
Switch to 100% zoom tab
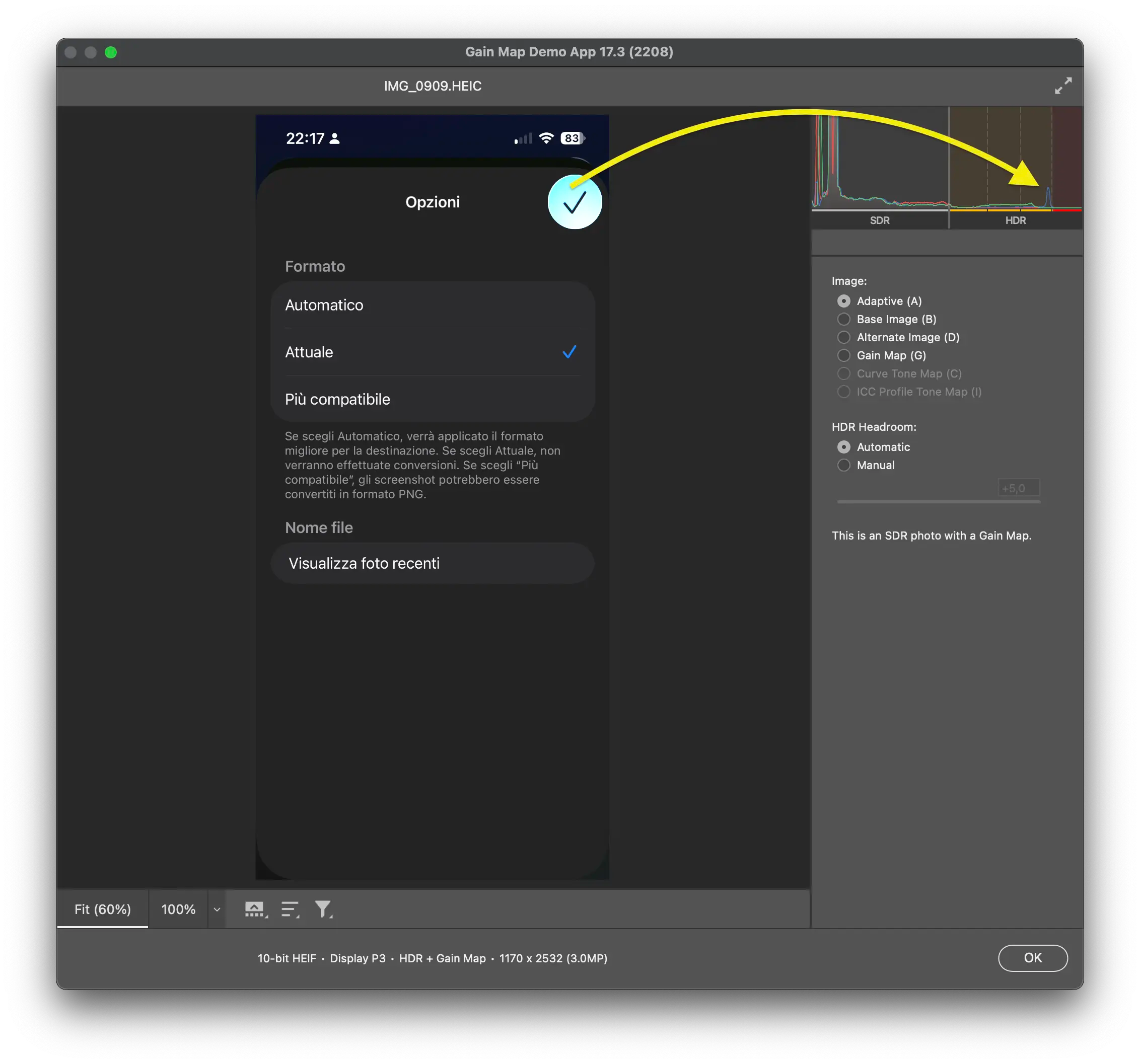click(178, 909)
